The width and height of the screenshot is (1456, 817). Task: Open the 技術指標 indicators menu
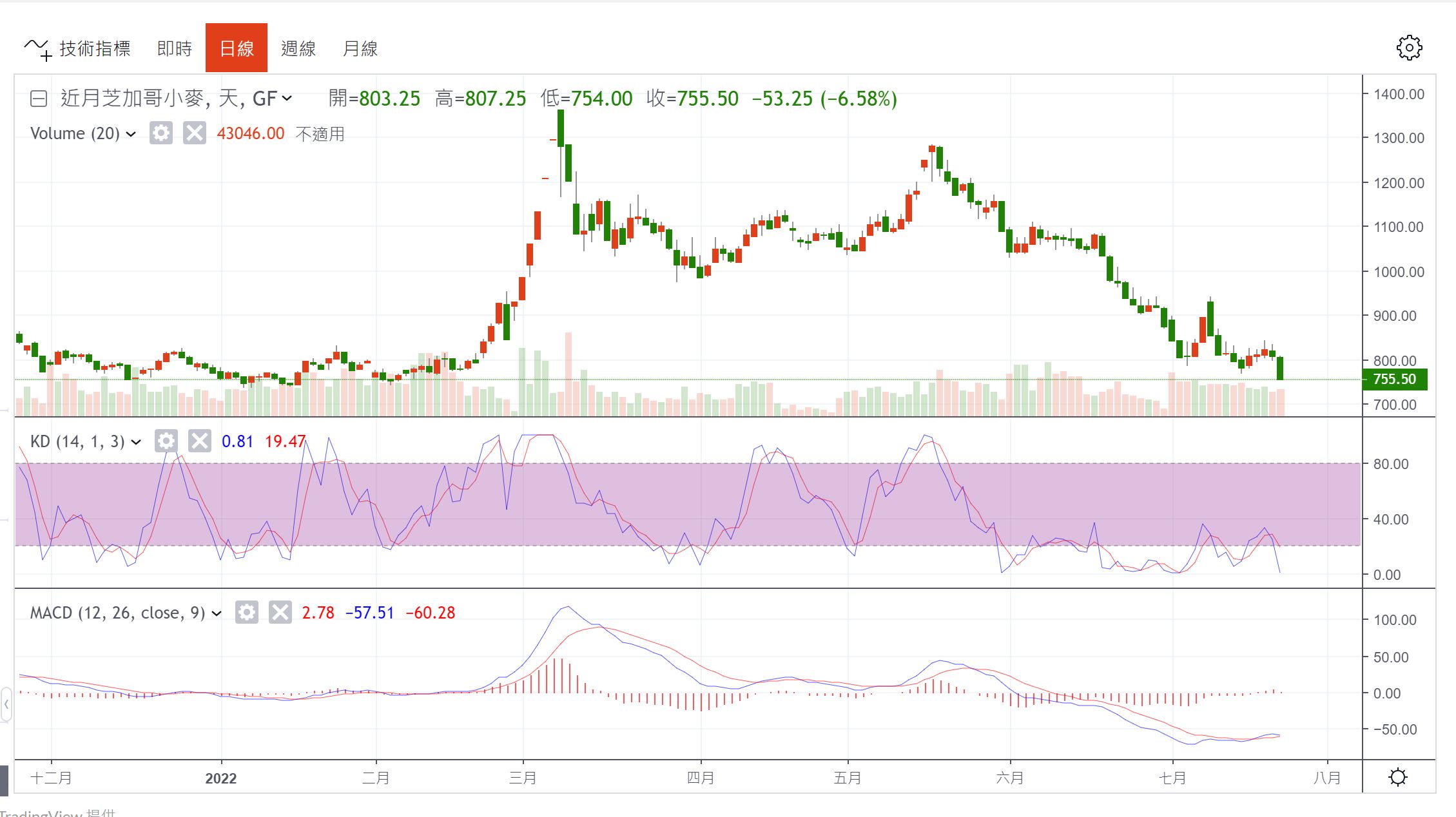[x=78, y=48]
